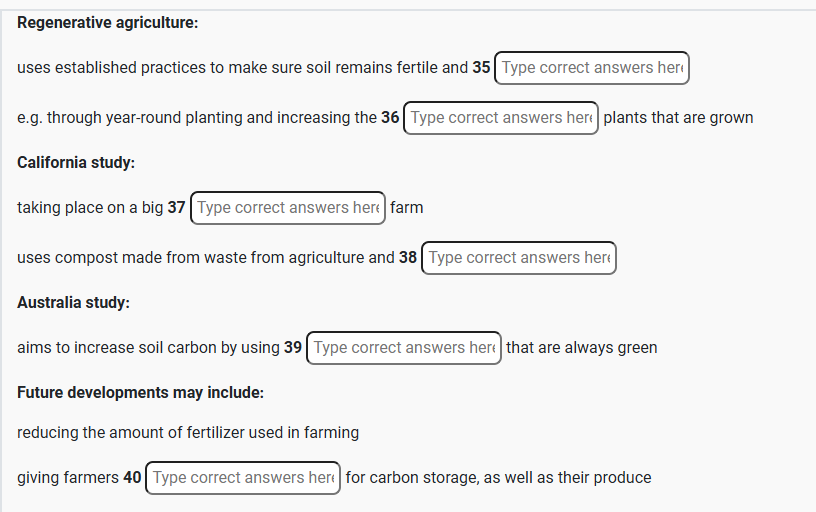This screenshot has width=816, height=512.
Task: Click the 'California study:' heading
Action: point(76,163)
